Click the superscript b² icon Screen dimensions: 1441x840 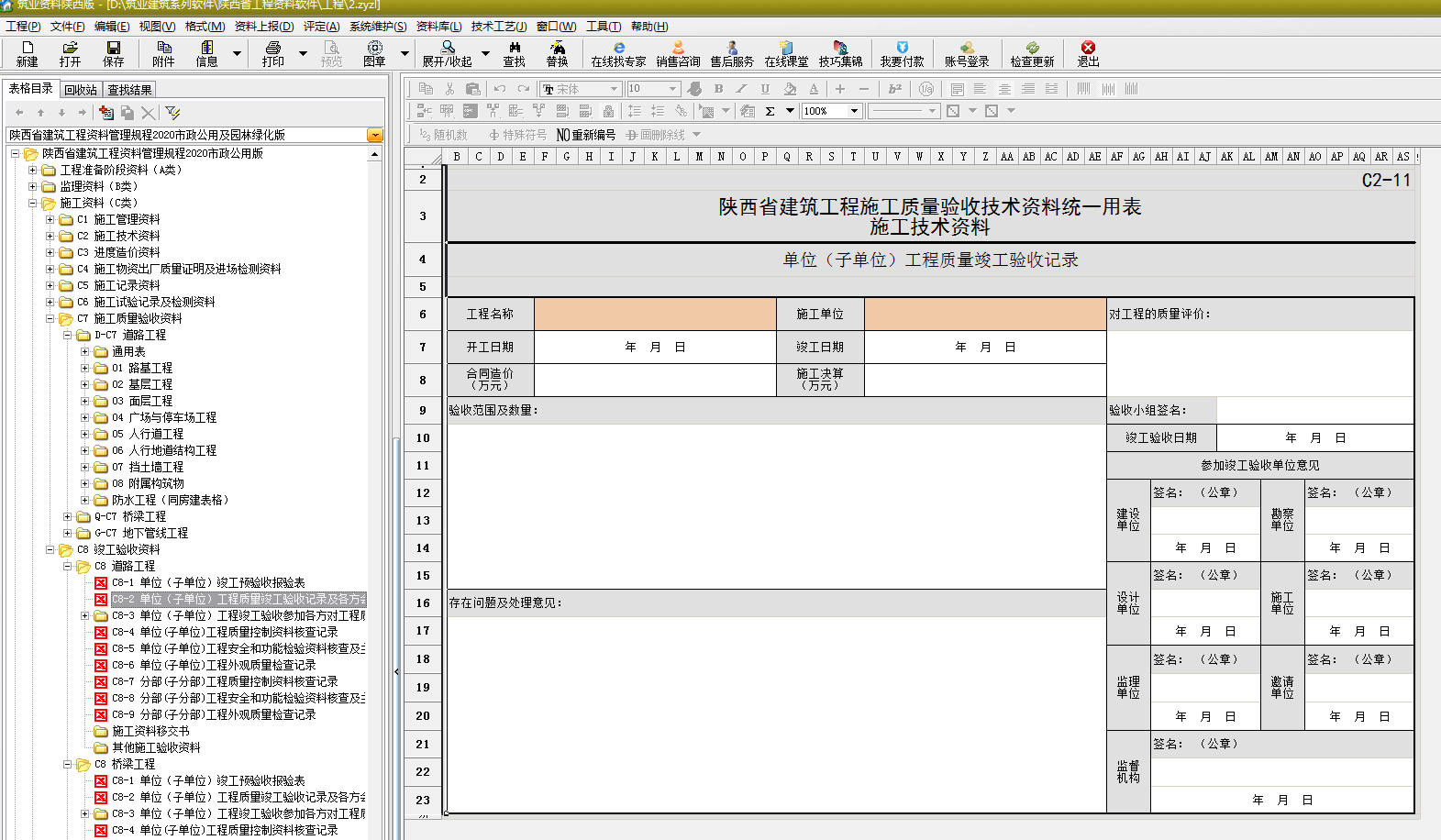pyautogui.click(x=895, y=89)
